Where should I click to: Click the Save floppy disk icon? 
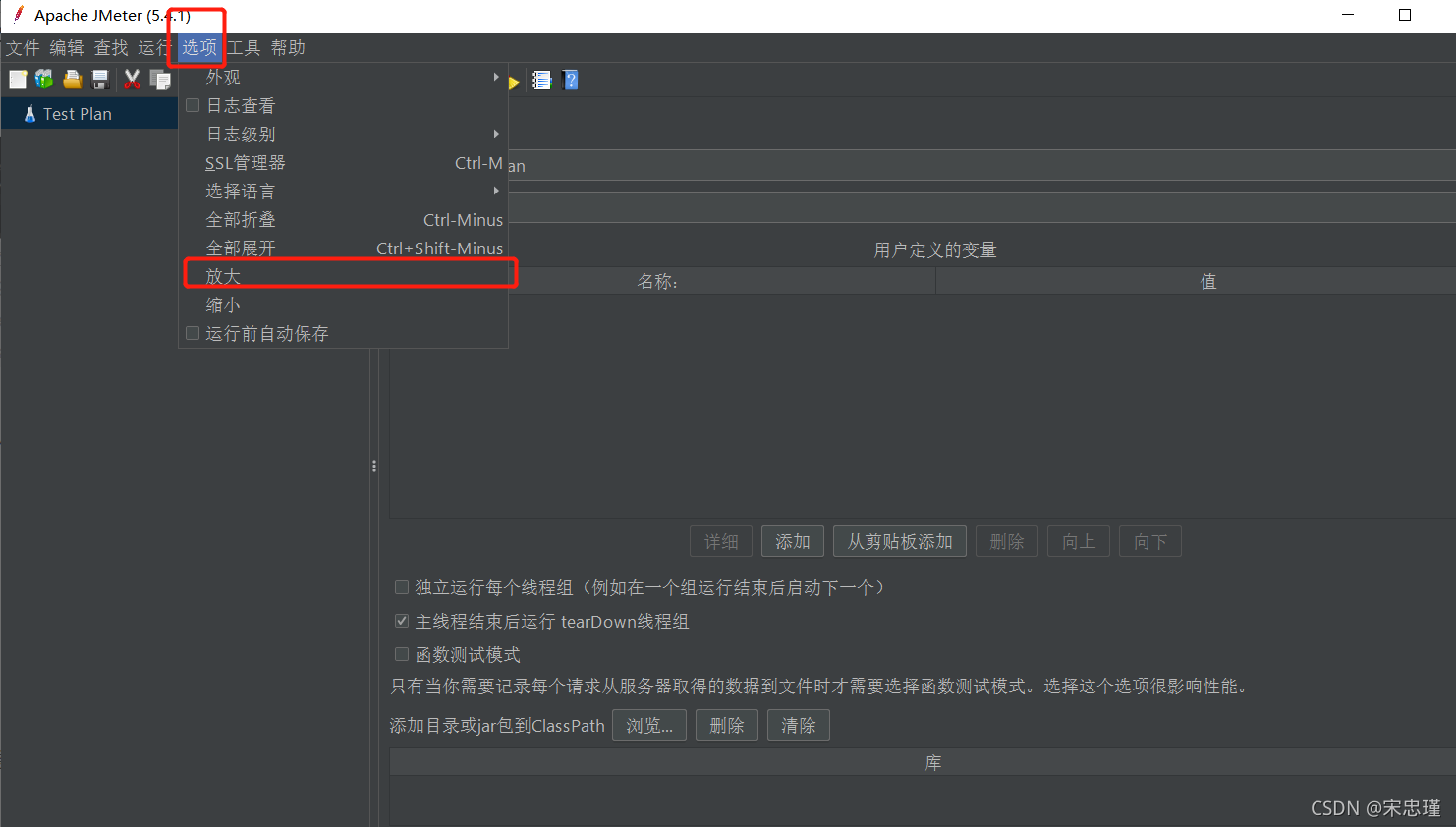pyautogui.click(x=100, y=80)
